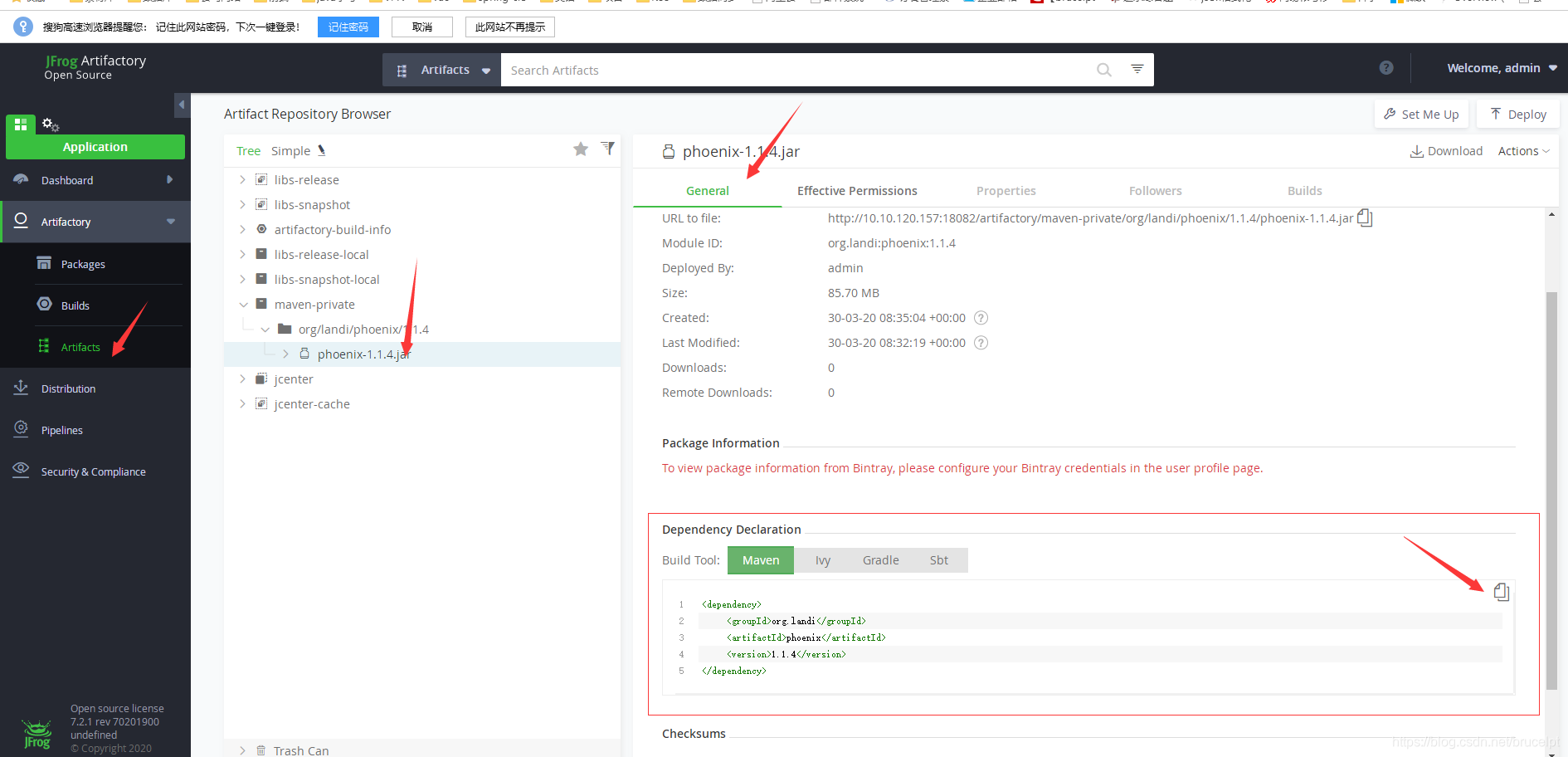This screenshot has height=757, width=1568.
Task: Click the Trash Can icon
Action: point(261,750)
